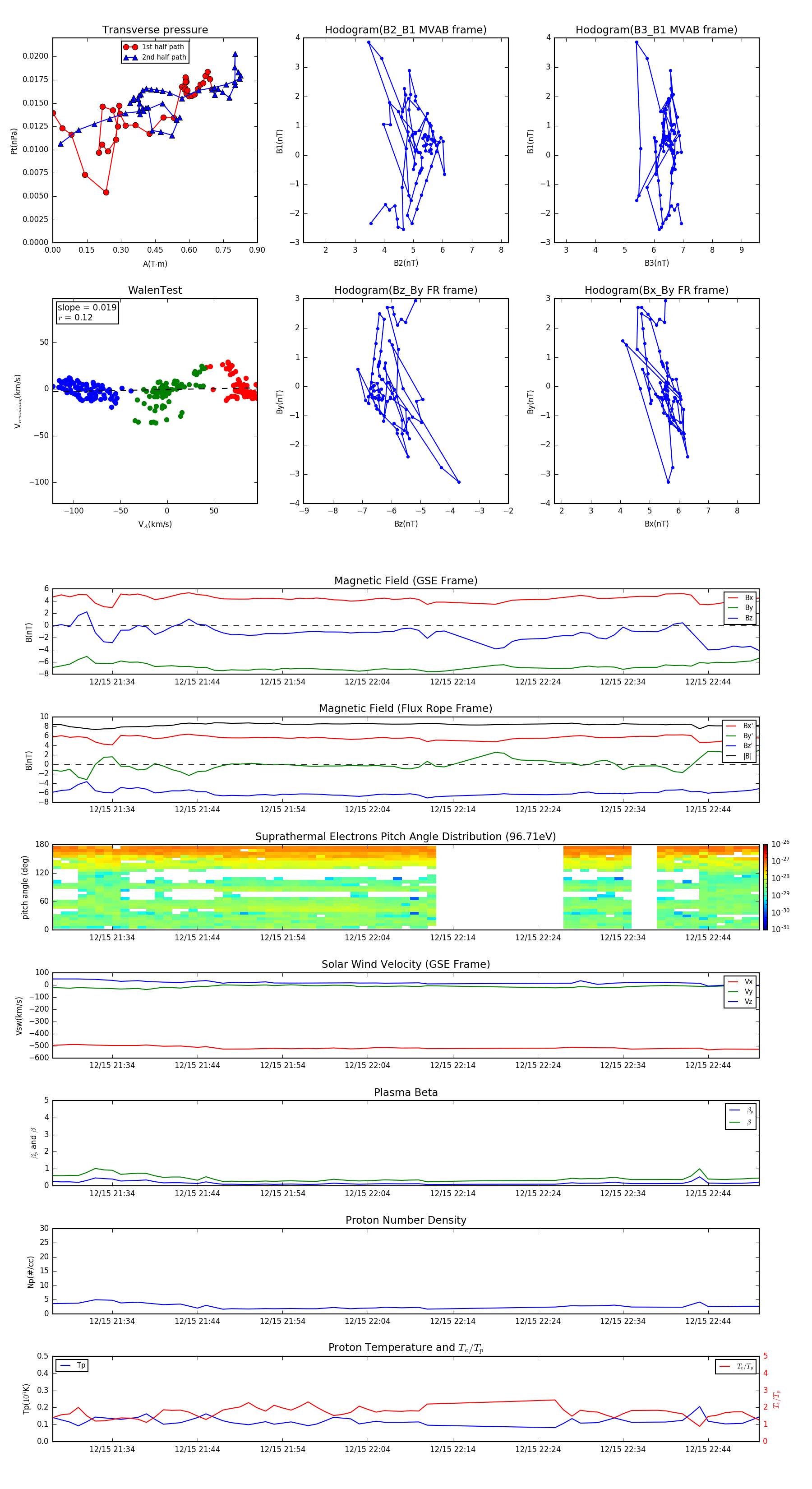Click the '2nd half path' legend entry

(x=154, y=57)
